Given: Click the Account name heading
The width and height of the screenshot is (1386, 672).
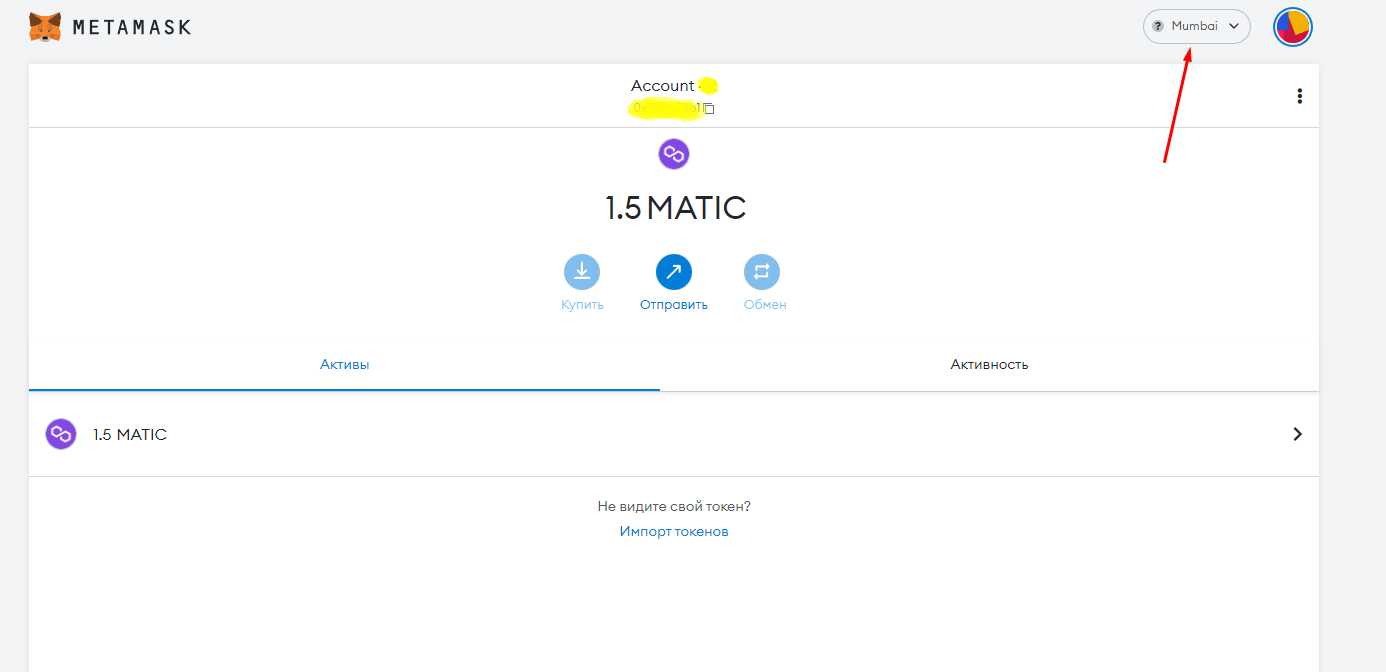Looking at the screenshot, I should (663, 86).
